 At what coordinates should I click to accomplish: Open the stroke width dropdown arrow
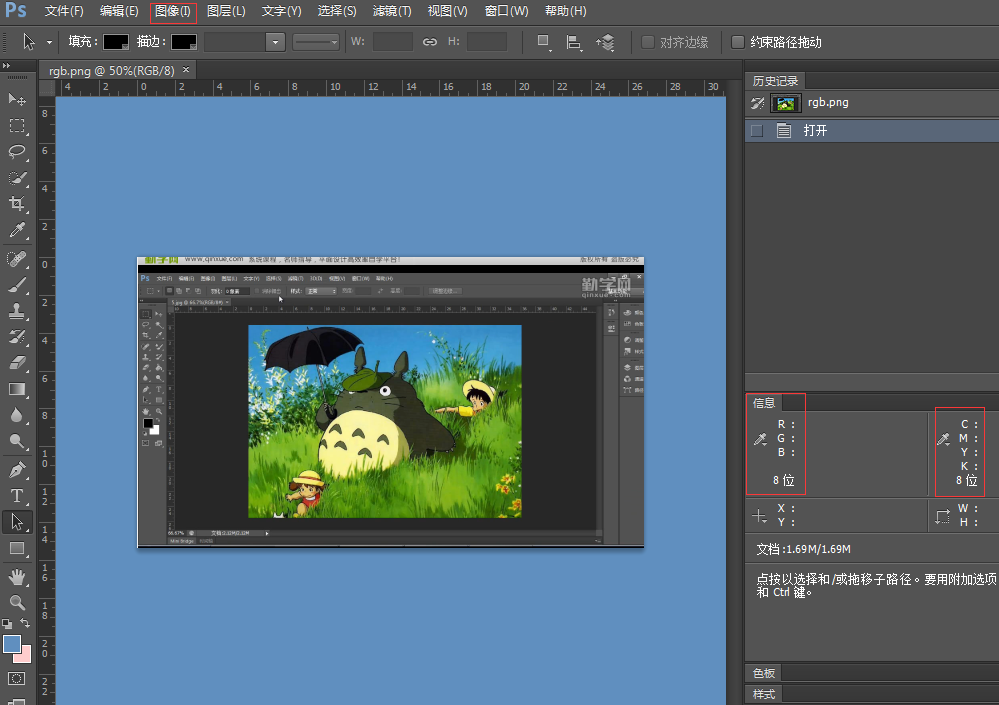(275, 43)
